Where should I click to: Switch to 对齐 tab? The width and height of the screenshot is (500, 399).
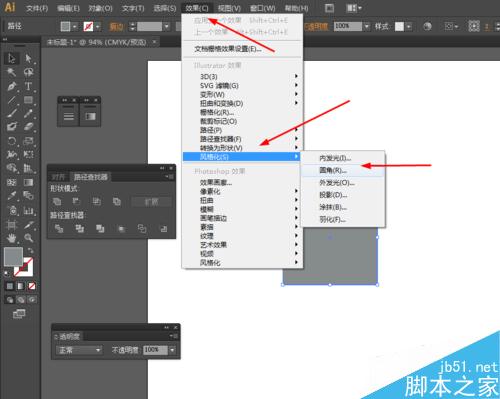[x=58, y=177]
